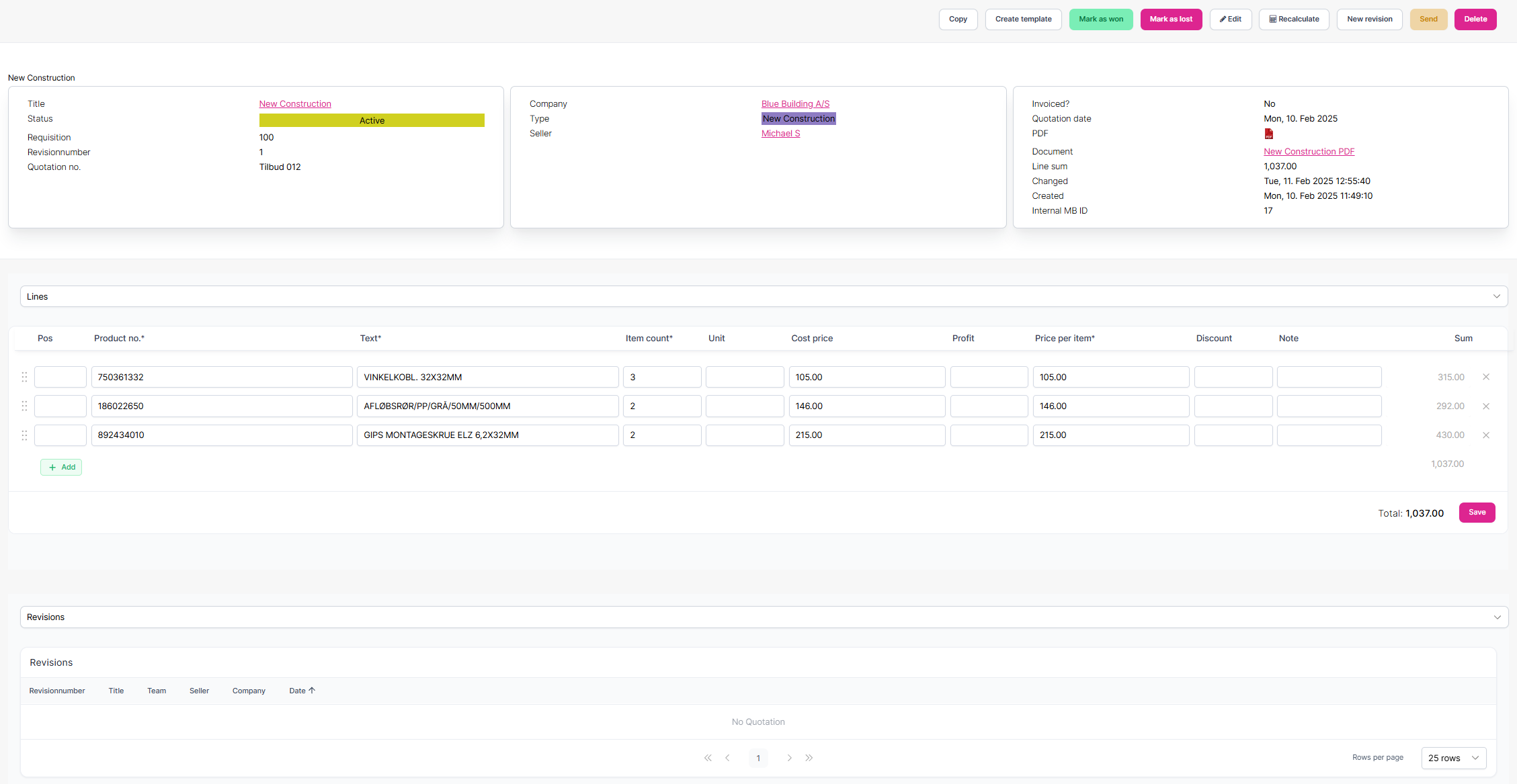
Task: Remove the VINKELKOBL. 32X32MM line
Action: point(1486,377)
